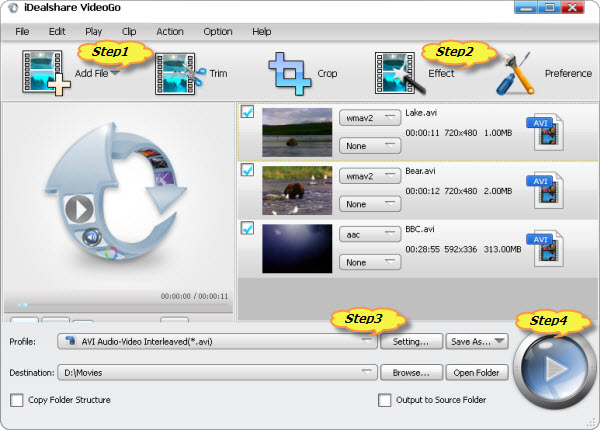Uncheck the Lake.avi checkbox

(247, 112)
